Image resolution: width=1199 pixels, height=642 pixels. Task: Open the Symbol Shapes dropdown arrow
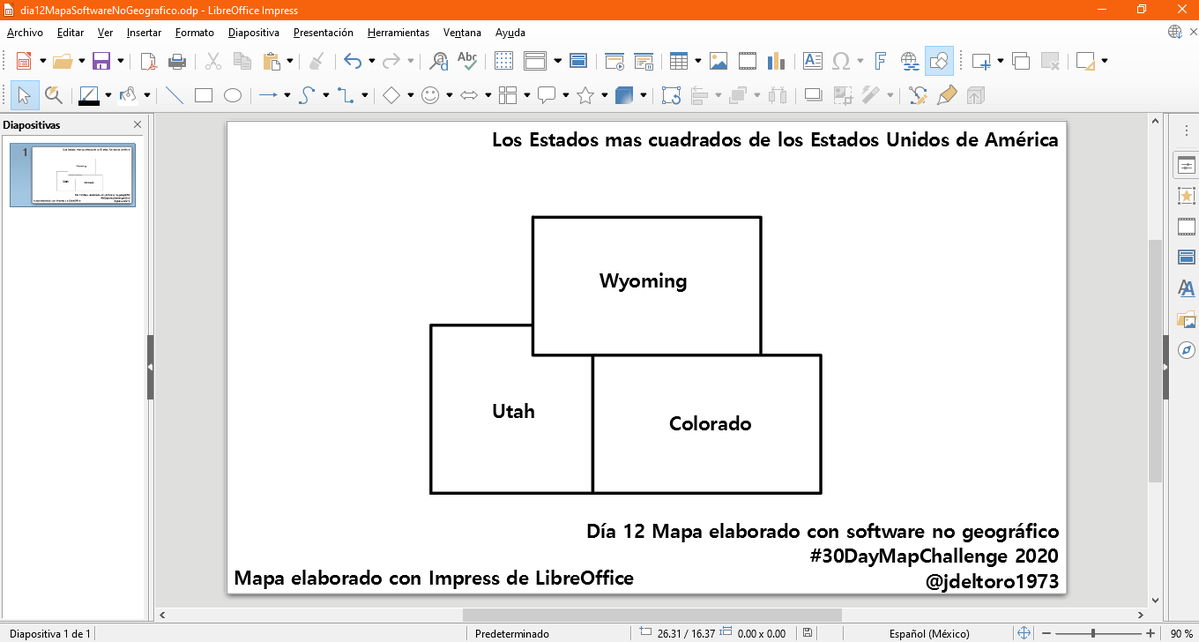449,96
